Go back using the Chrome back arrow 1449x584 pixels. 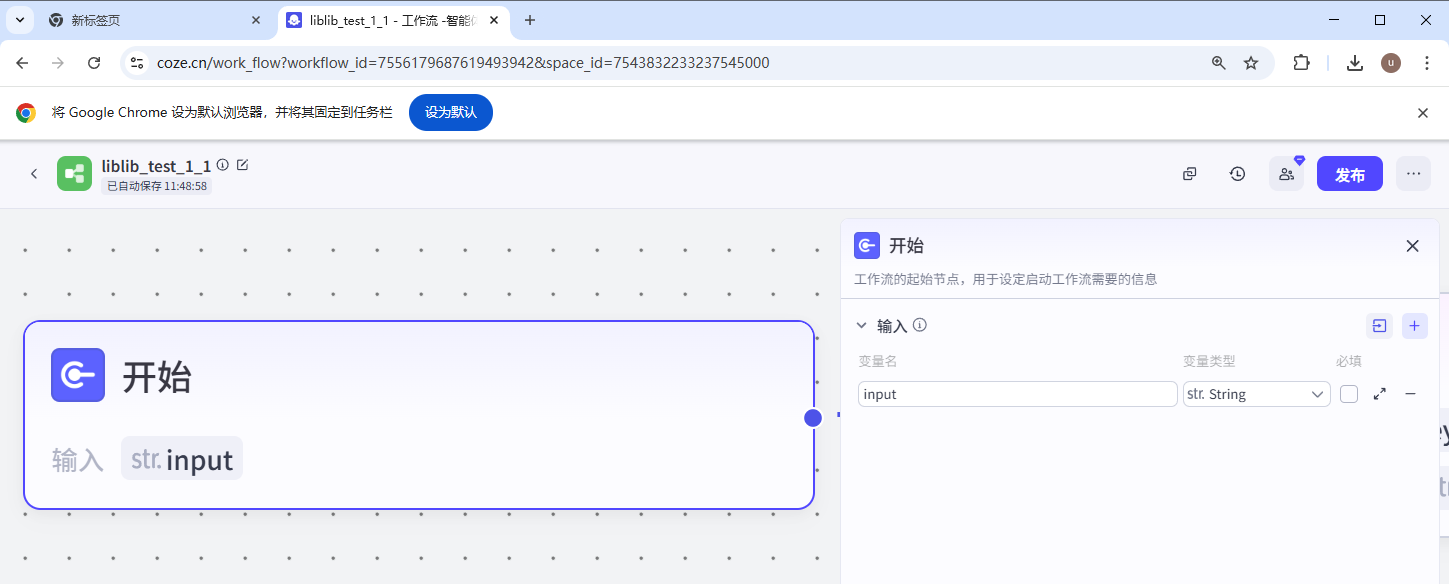point(22,62)
